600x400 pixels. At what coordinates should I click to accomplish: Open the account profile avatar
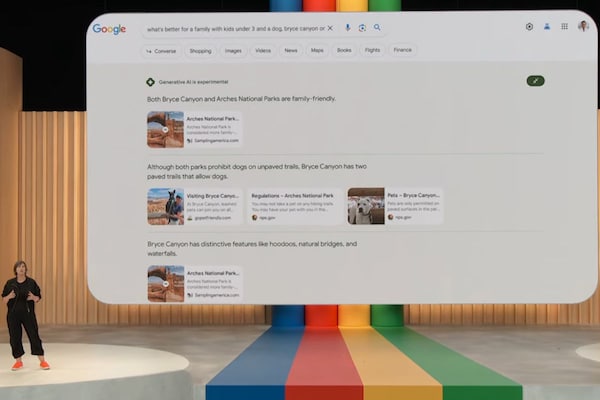pyautogui.click(x=583, y=26)
